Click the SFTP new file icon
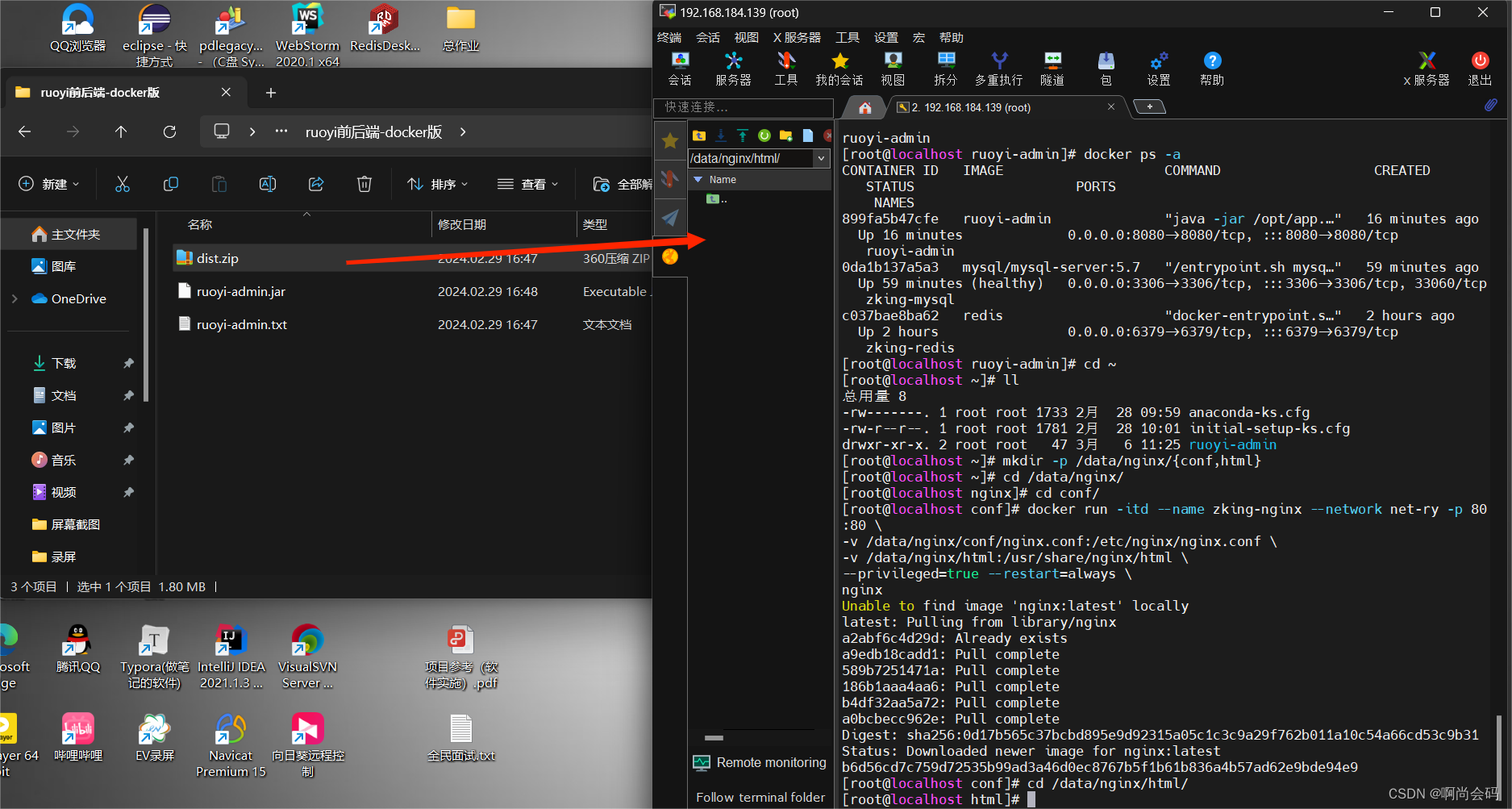Screen dimensions: 1512x809 (808, 136)
